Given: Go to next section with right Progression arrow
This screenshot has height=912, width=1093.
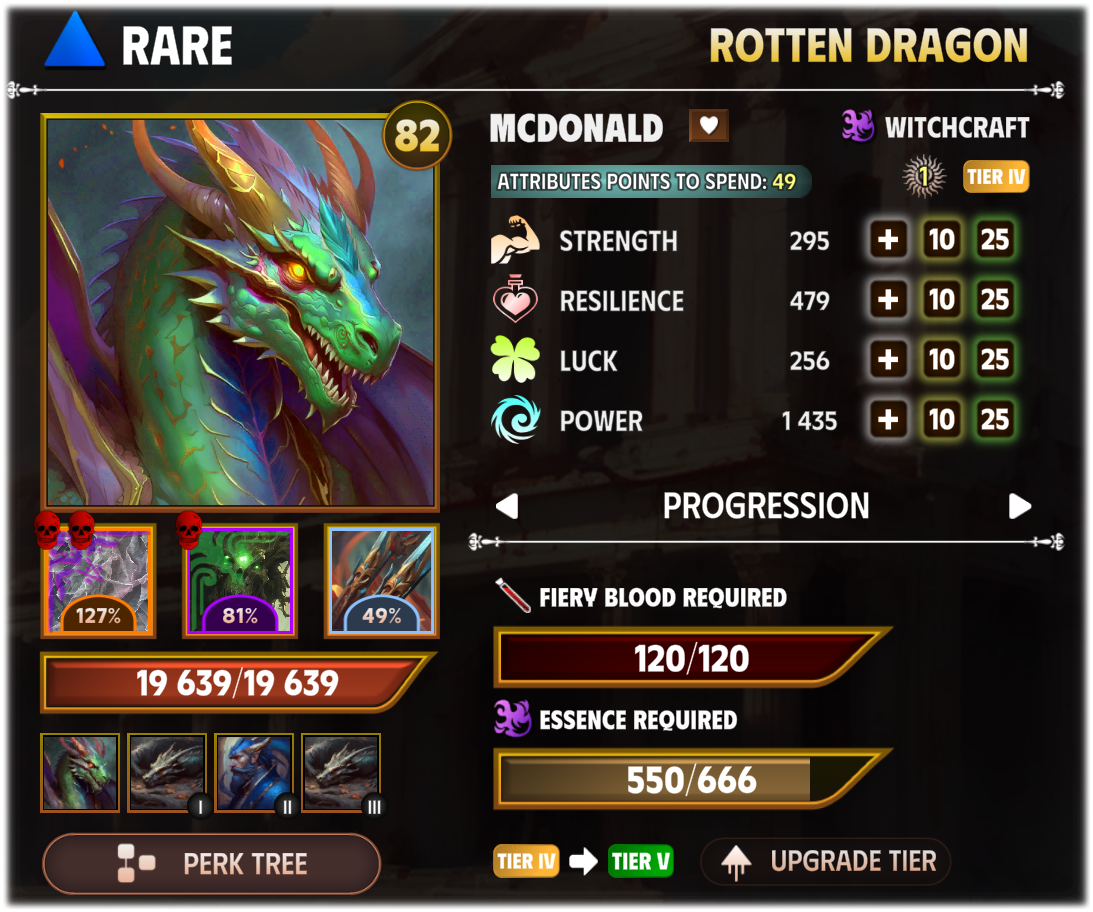Looking at the screenshot, I should (1019, 506).
